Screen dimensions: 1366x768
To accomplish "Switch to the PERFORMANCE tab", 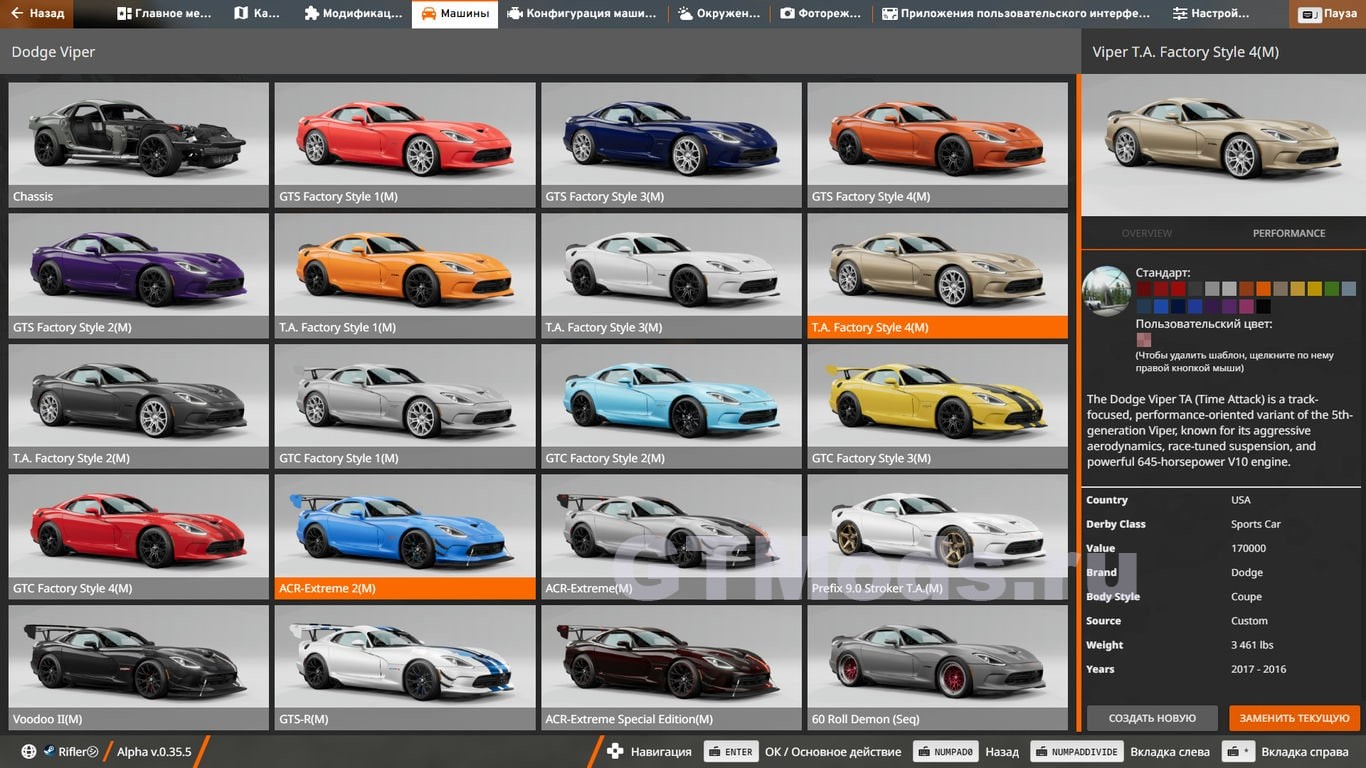I will [x=1289, y=233].
